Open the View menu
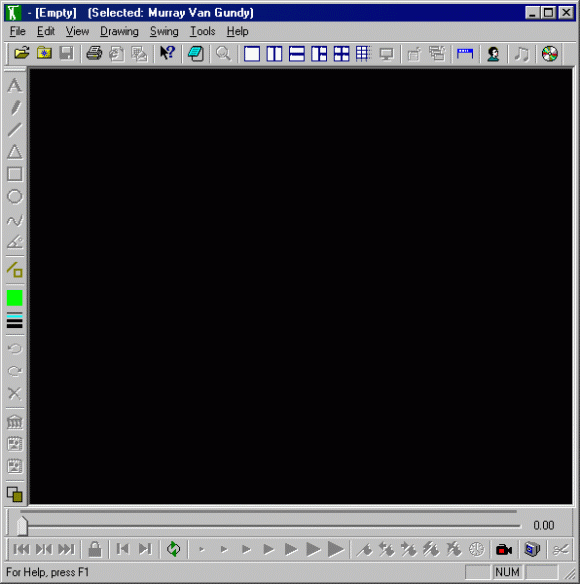The image size is (580, 584). (77, 32)
